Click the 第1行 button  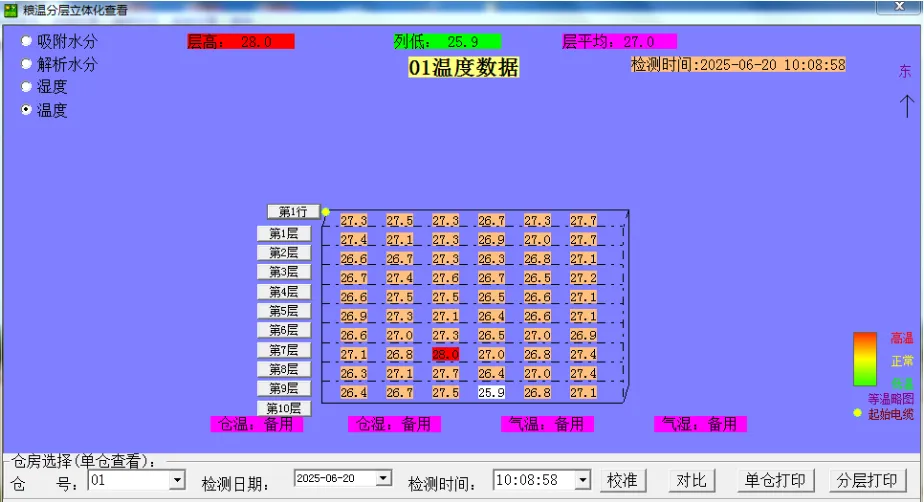[293, 212]
